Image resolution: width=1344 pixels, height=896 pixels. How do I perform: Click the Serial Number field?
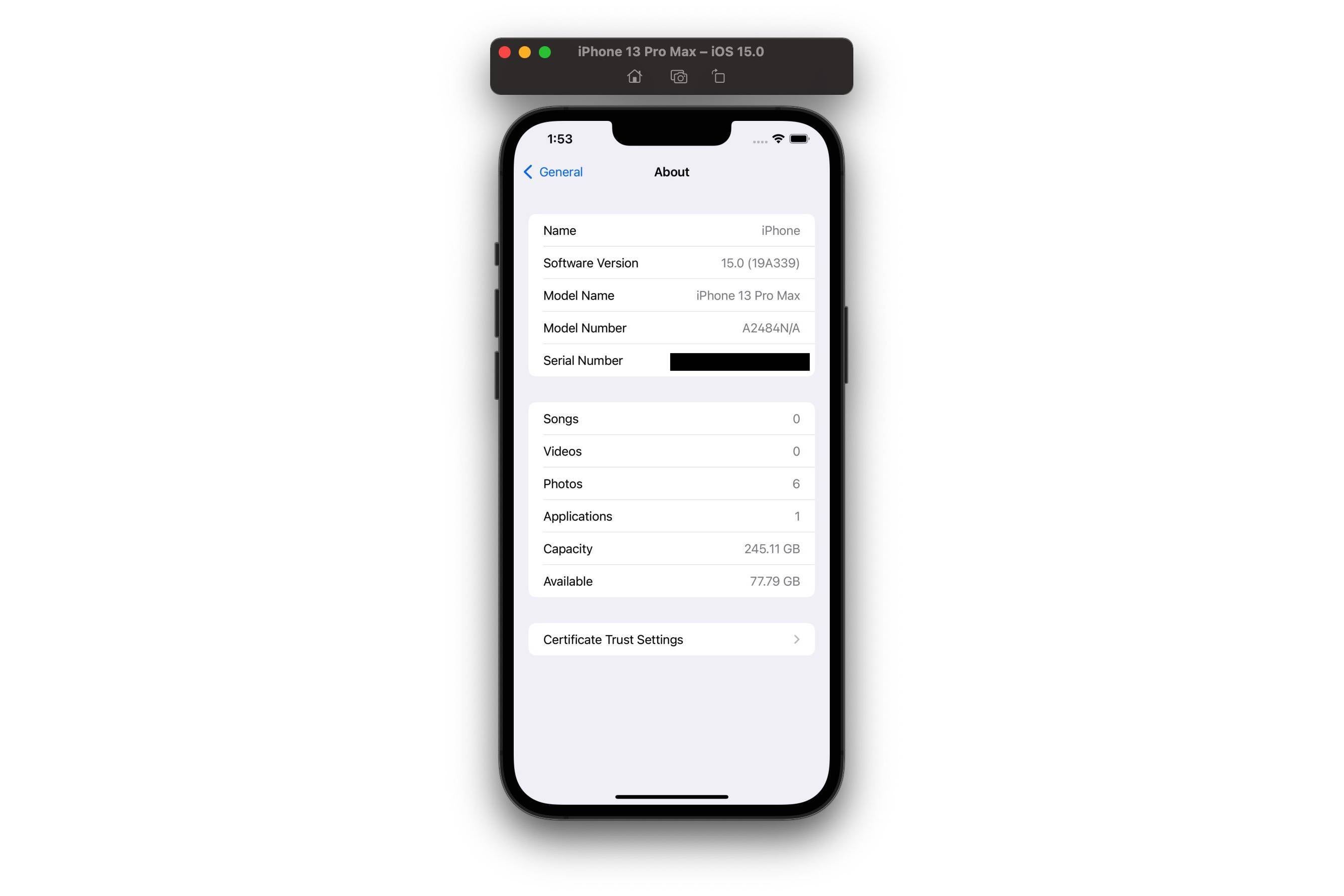tap(671, 360)
